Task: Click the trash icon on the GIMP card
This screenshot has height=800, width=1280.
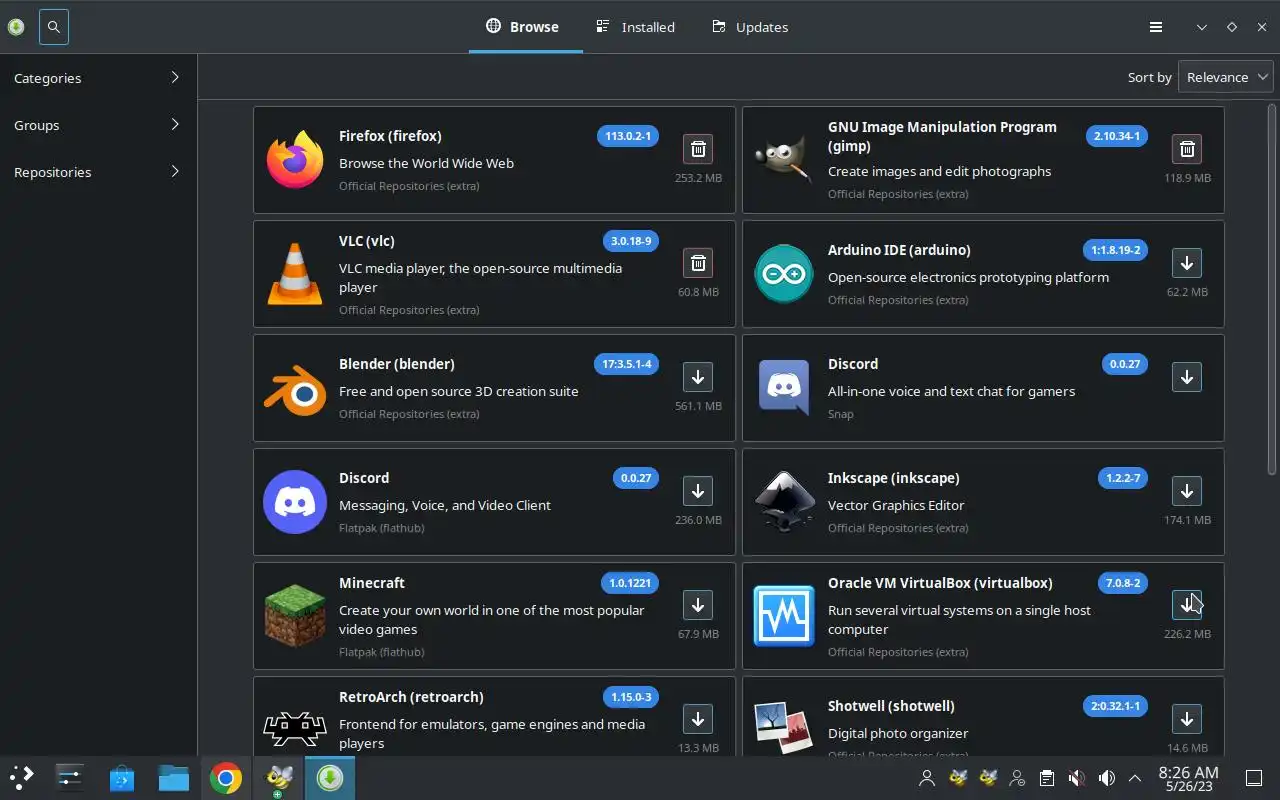Action: pos(1187,149)
